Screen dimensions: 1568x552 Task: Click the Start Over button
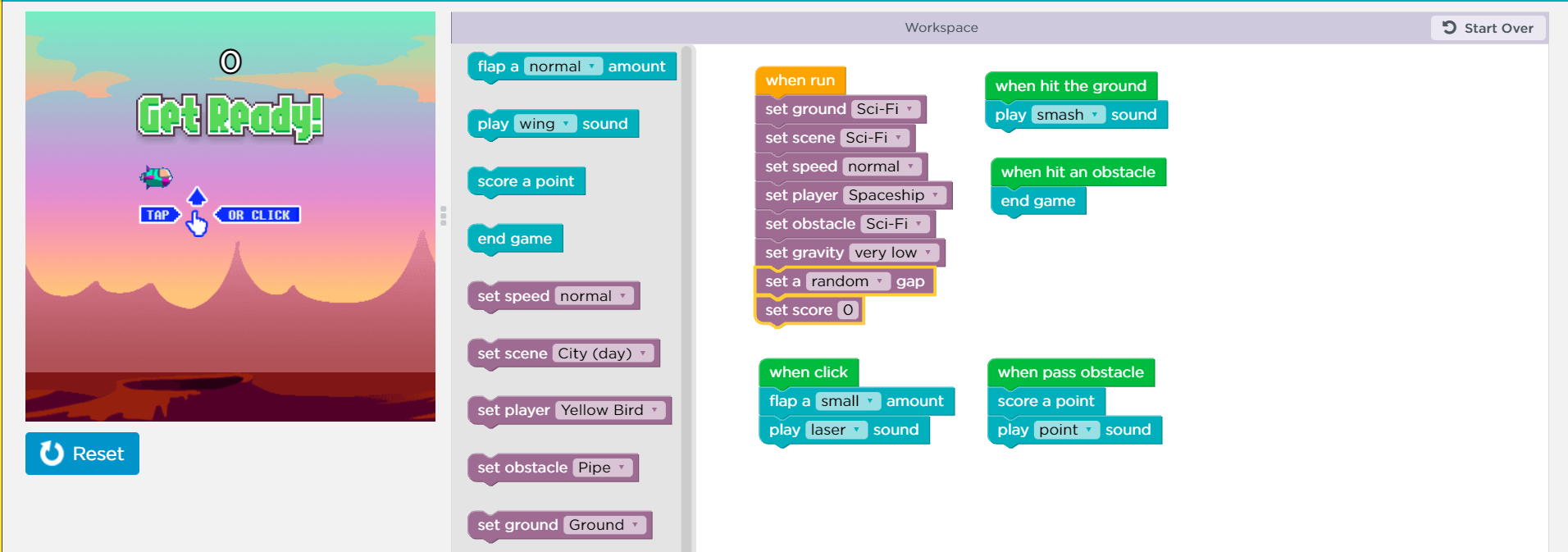[1488, 28]
